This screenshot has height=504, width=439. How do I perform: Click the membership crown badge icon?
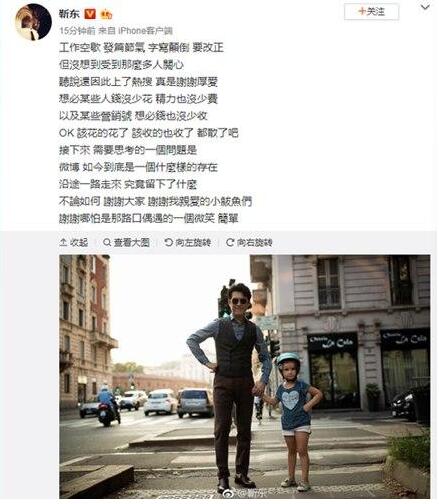coord(106,14)
